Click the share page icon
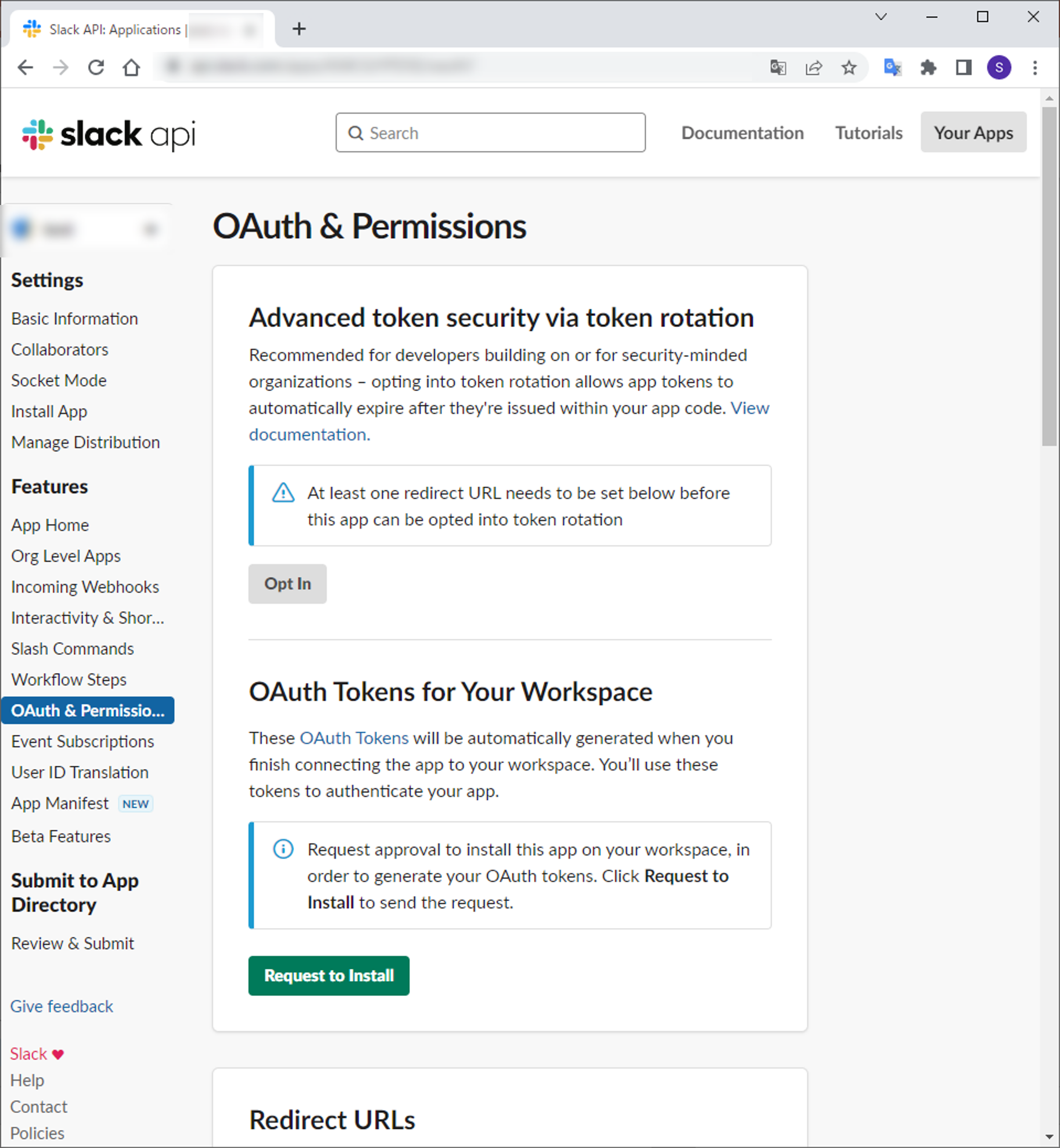This screenshot has width=1060, height=1148. (x=813, y=68)
